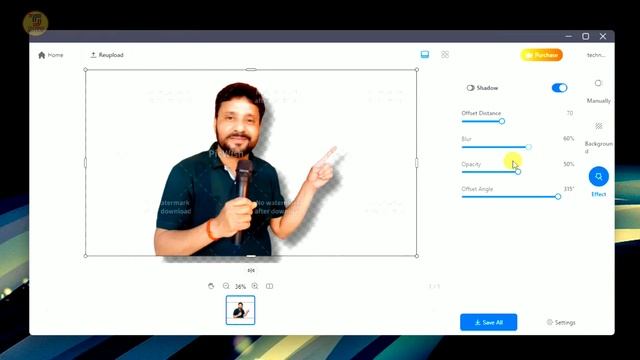Open the Background tab

click(598, 138)
